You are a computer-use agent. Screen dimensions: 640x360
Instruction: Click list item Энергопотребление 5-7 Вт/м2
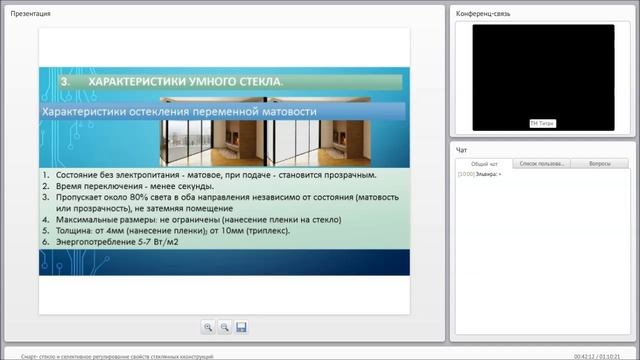[110, 242]
